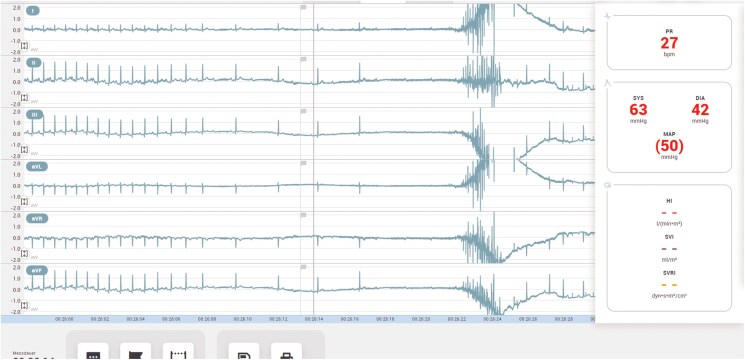The height and width of the screenshot is (360, 745).
Task: Toggle the lead III label badge
Action: (35, 114)
